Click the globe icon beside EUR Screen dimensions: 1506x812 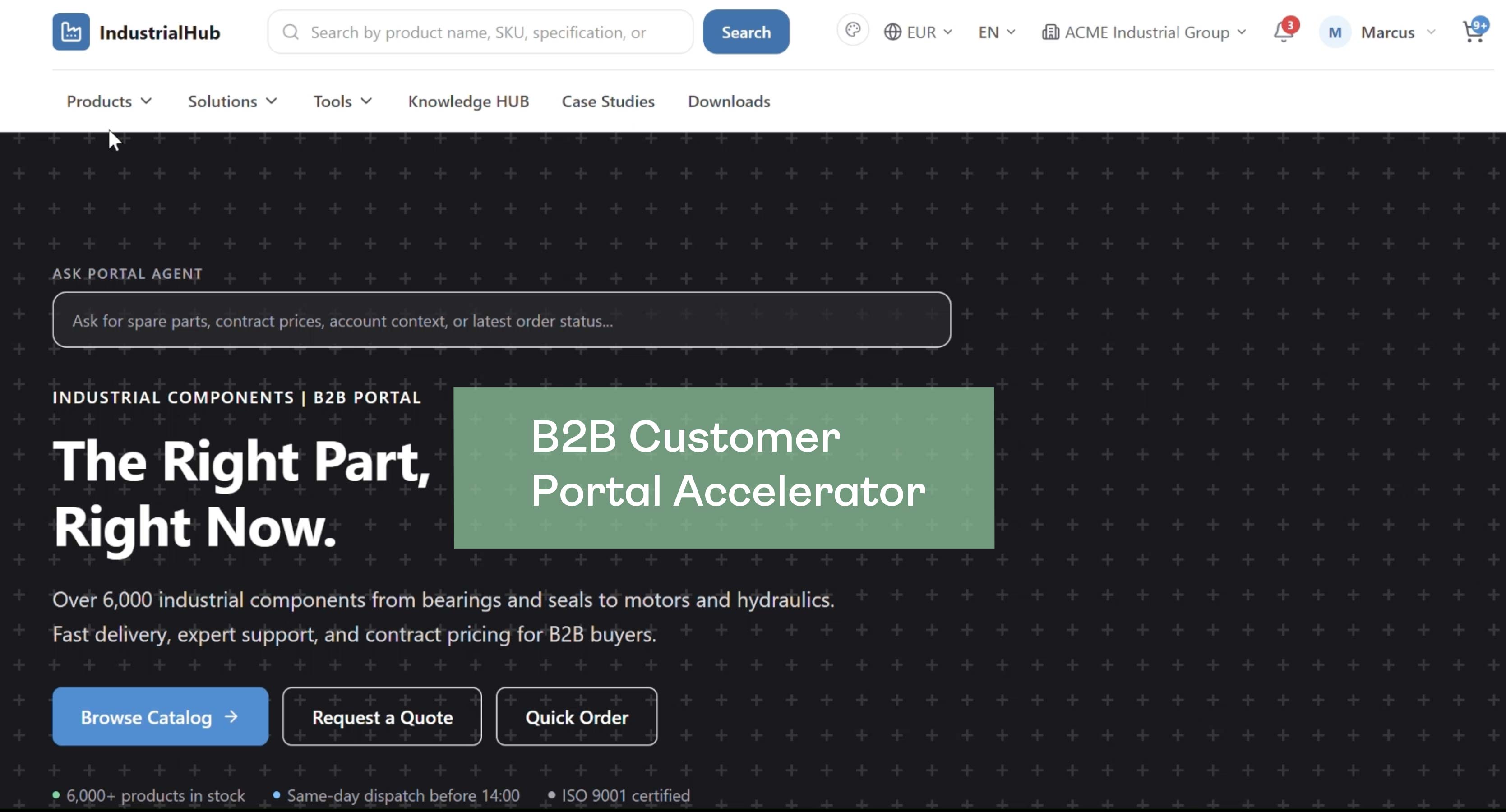892,32
